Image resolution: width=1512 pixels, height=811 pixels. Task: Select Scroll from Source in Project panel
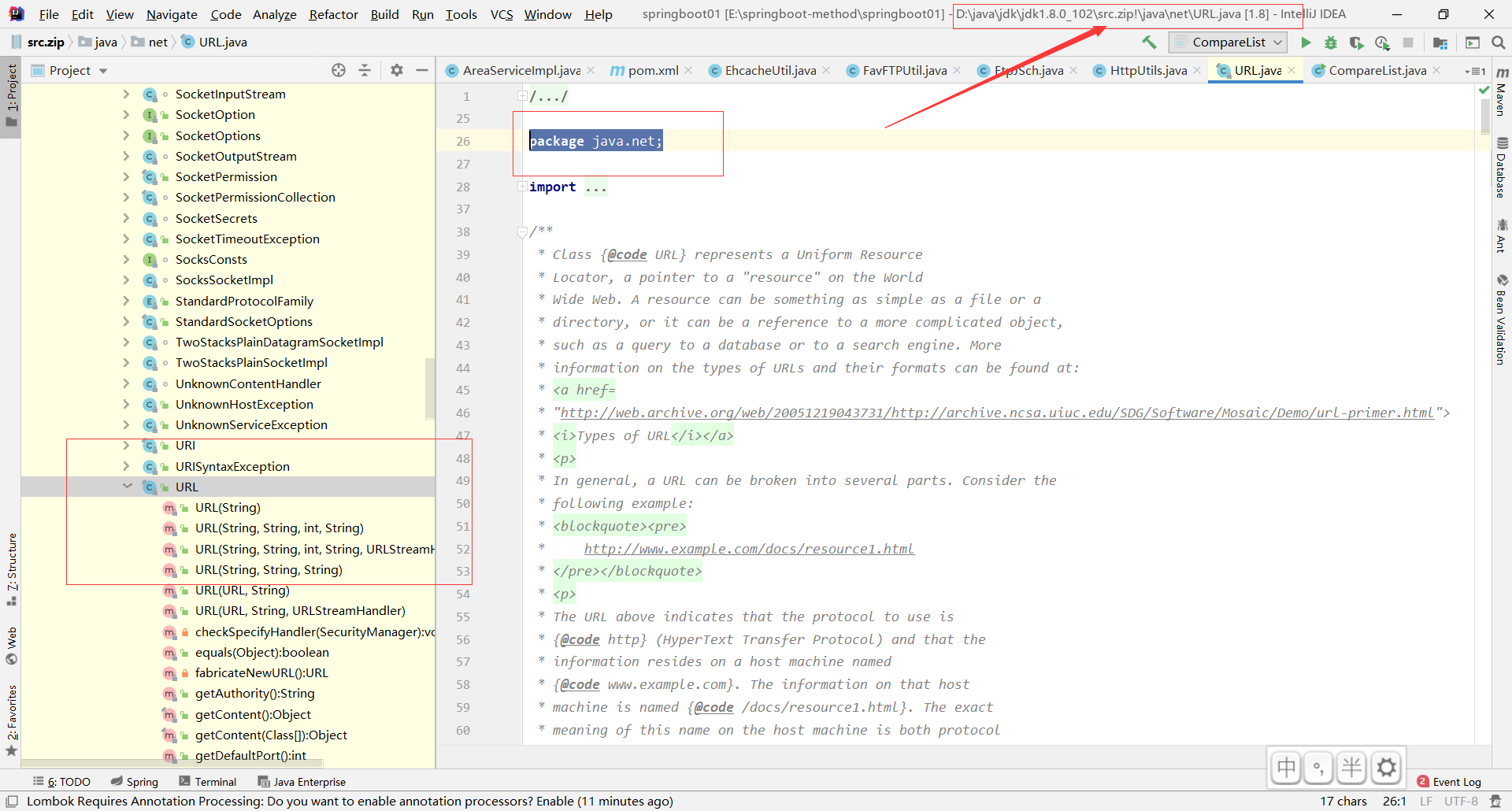tap(339, 70)
